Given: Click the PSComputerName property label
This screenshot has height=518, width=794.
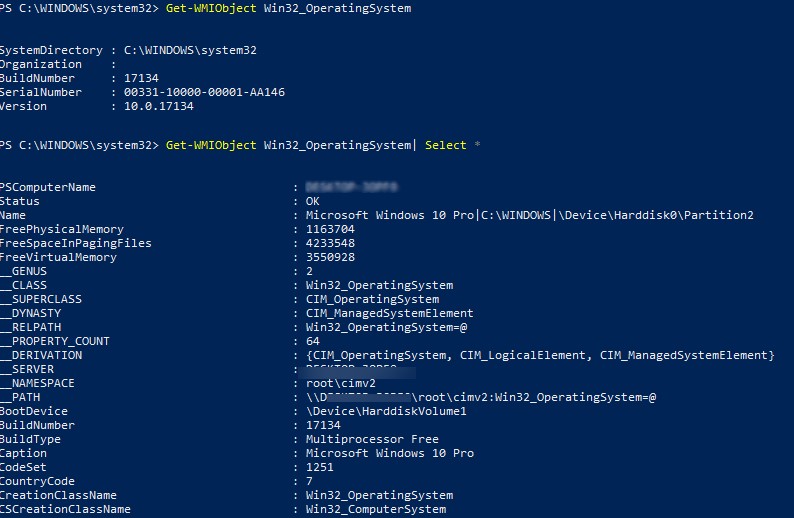Looking at the screenshot, I should tap(48, 187).
